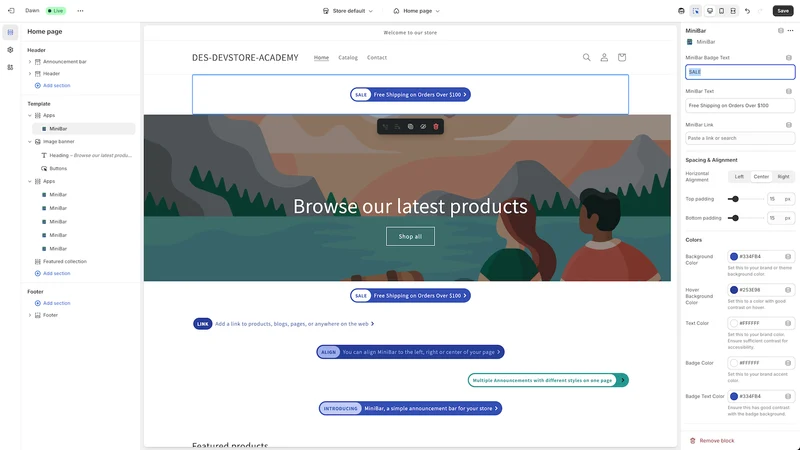
Task: Click Add section under Footer
Action: [x=53, y=303]
